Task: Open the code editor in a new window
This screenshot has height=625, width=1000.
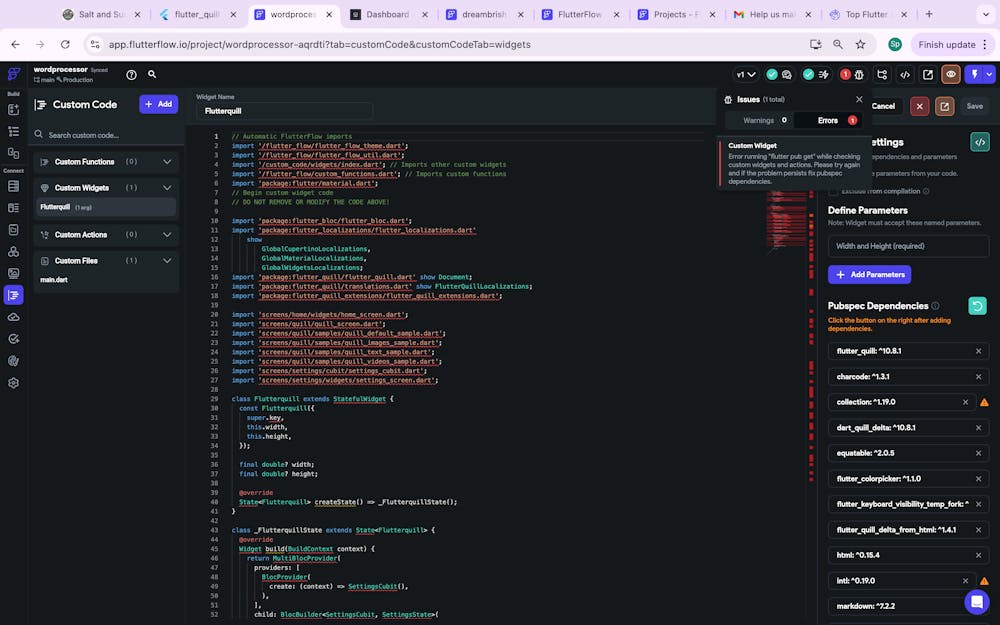Action: pyautogui.click(x=945, y=107)
